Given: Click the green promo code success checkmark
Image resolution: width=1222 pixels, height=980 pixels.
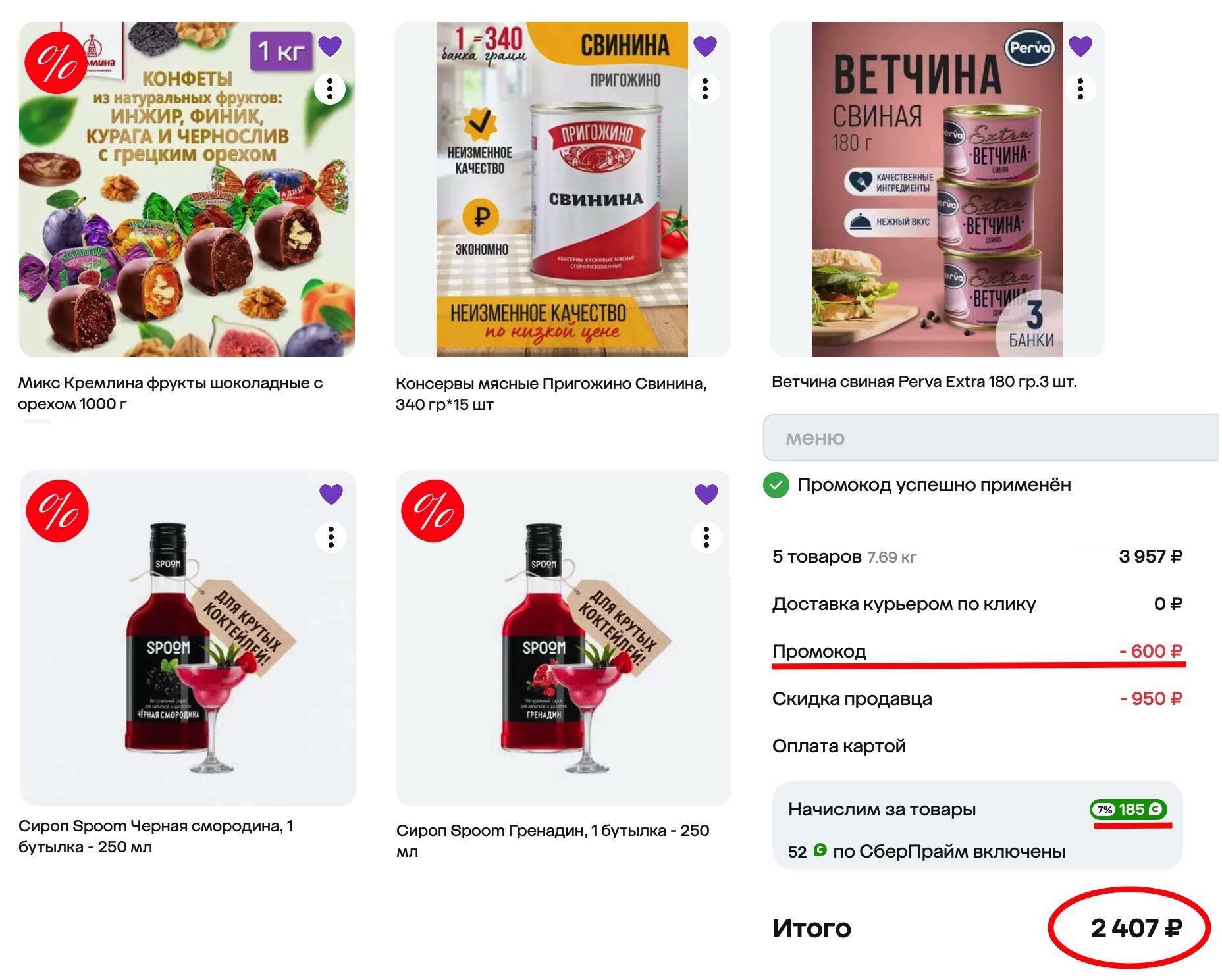Looking at the screenshot, I should click(776, 486).
